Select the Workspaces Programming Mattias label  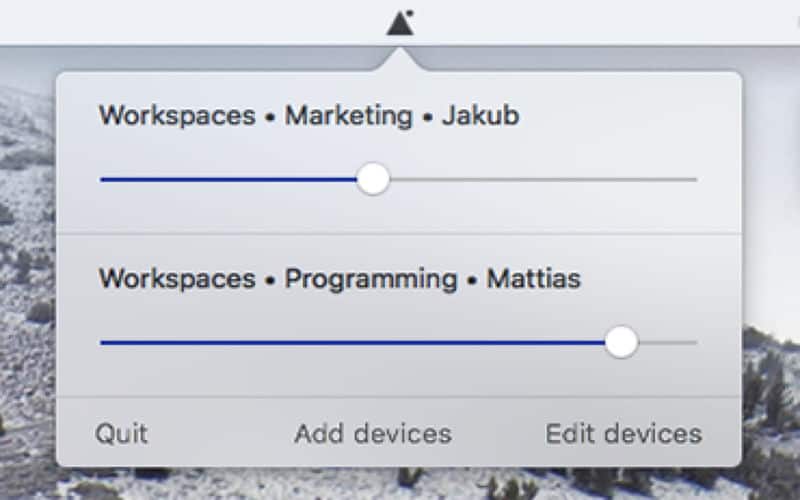(339, 277)
